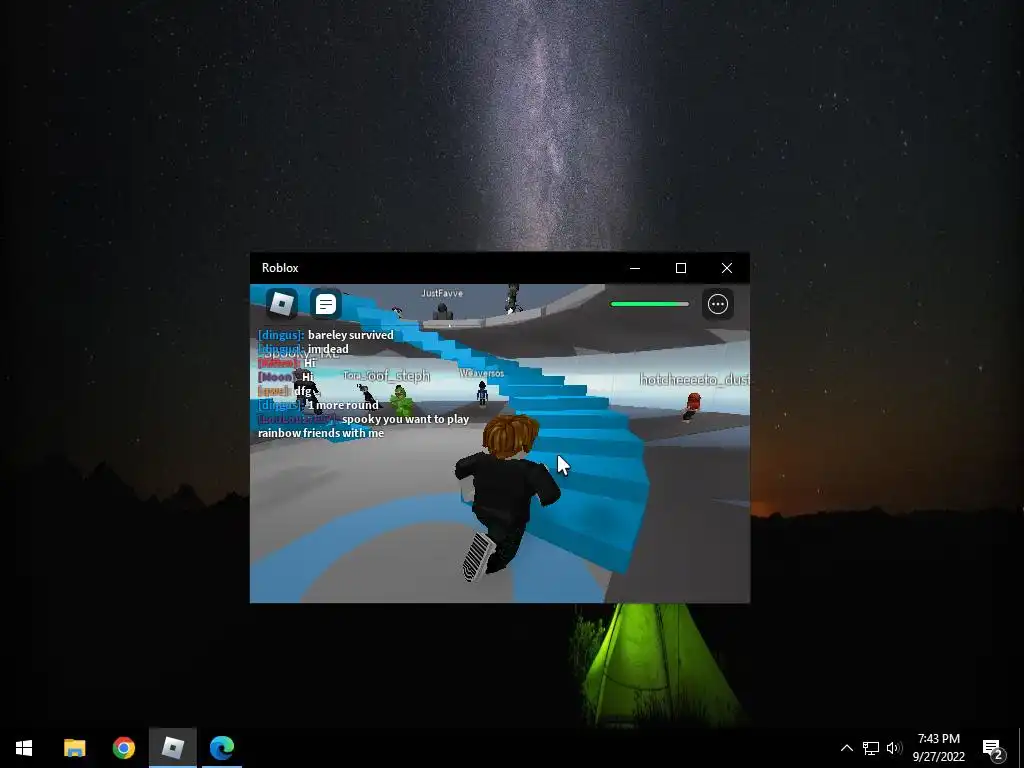Image resolution: width=1024 pixels, height=768 pixels.
Task: Click the Roblox window title text
Action: tap(280, 268)
